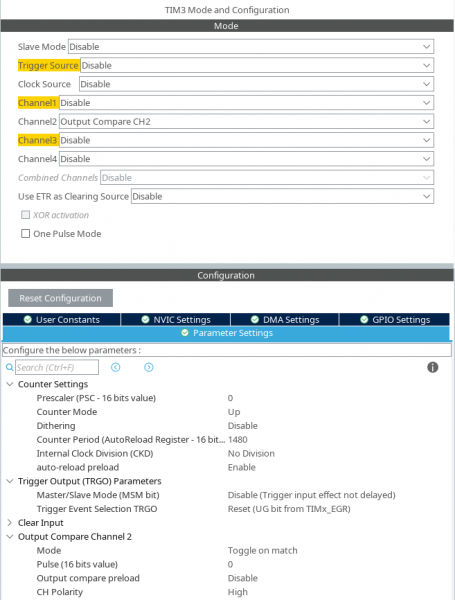Screen dimensions: 455x600
Task: Open the Slave Mode dropdown
Action: point(251,47)
